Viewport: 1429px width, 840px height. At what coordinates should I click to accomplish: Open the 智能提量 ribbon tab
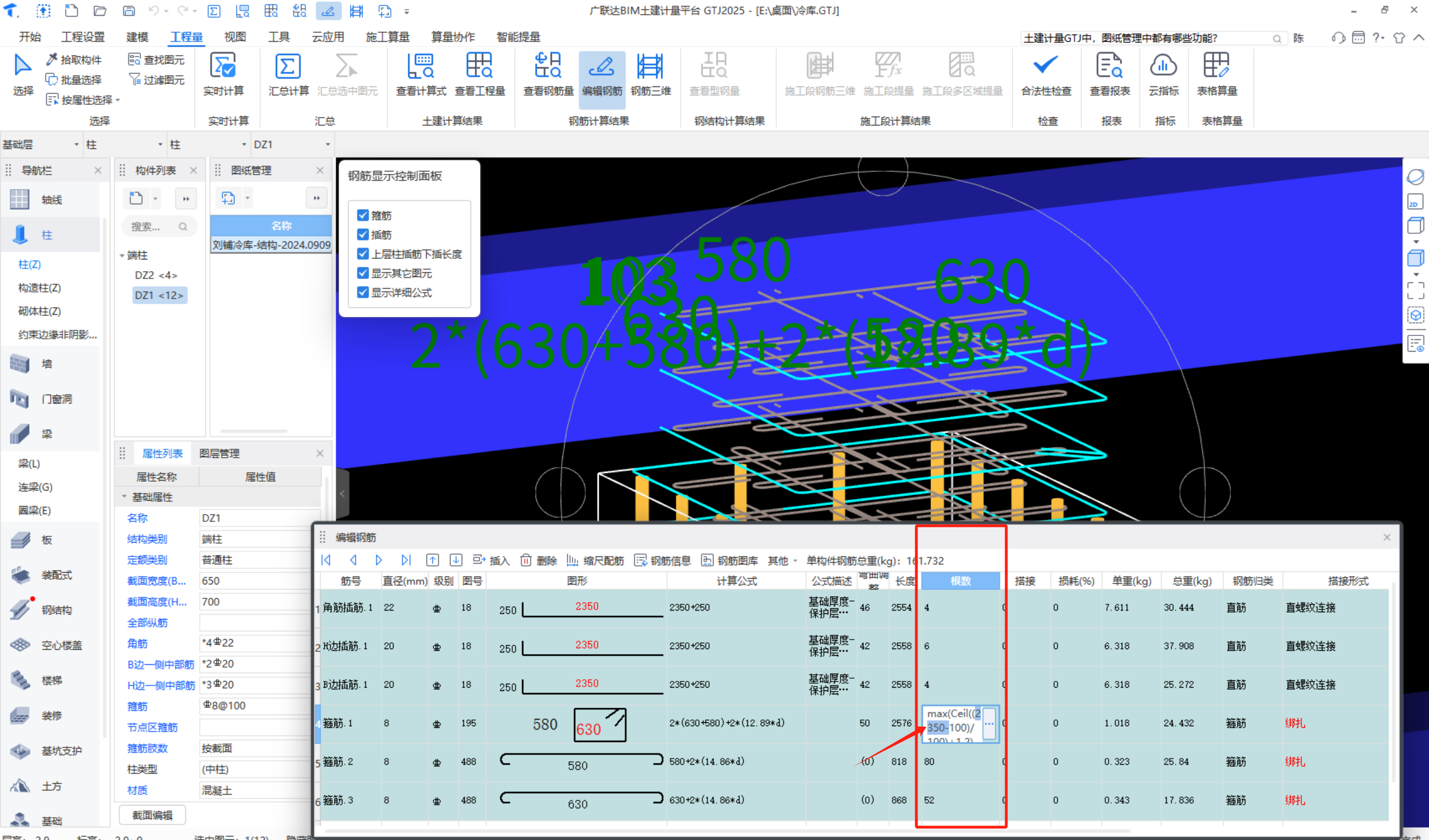pos(518,37)
